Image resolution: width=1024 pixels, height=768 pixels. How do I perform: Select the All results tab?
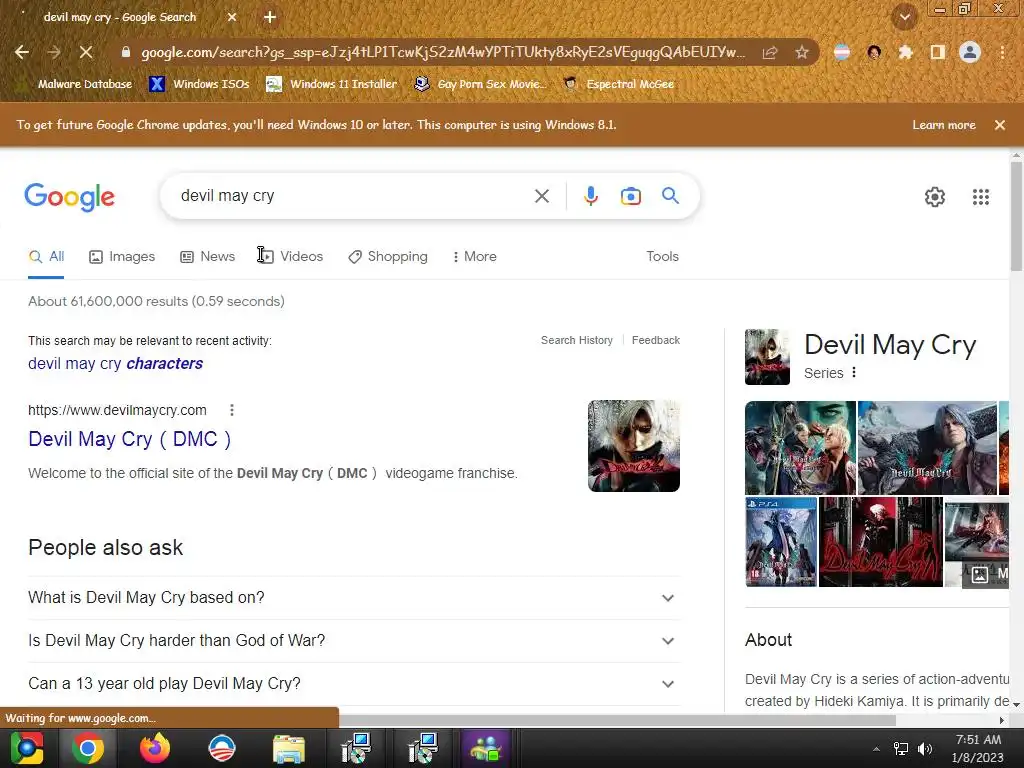pos(46,257)
